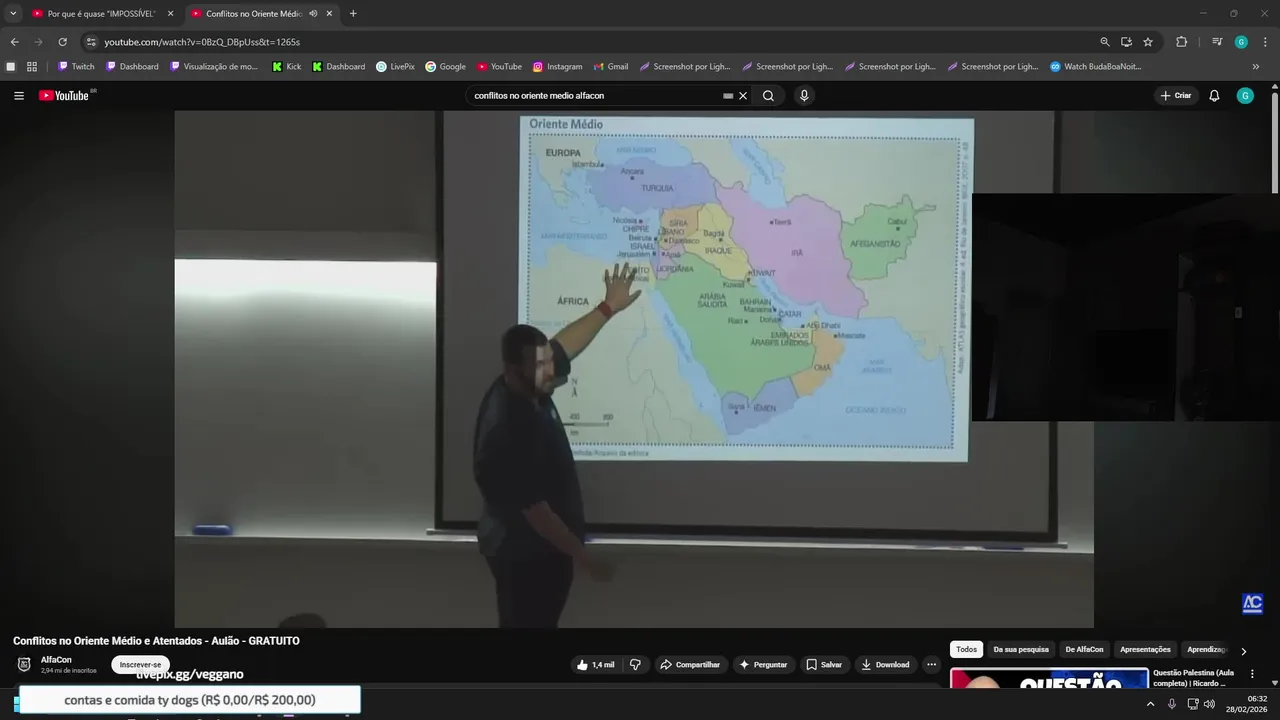Click in the YouTube search input field
1280x720 pixels.
595,96
